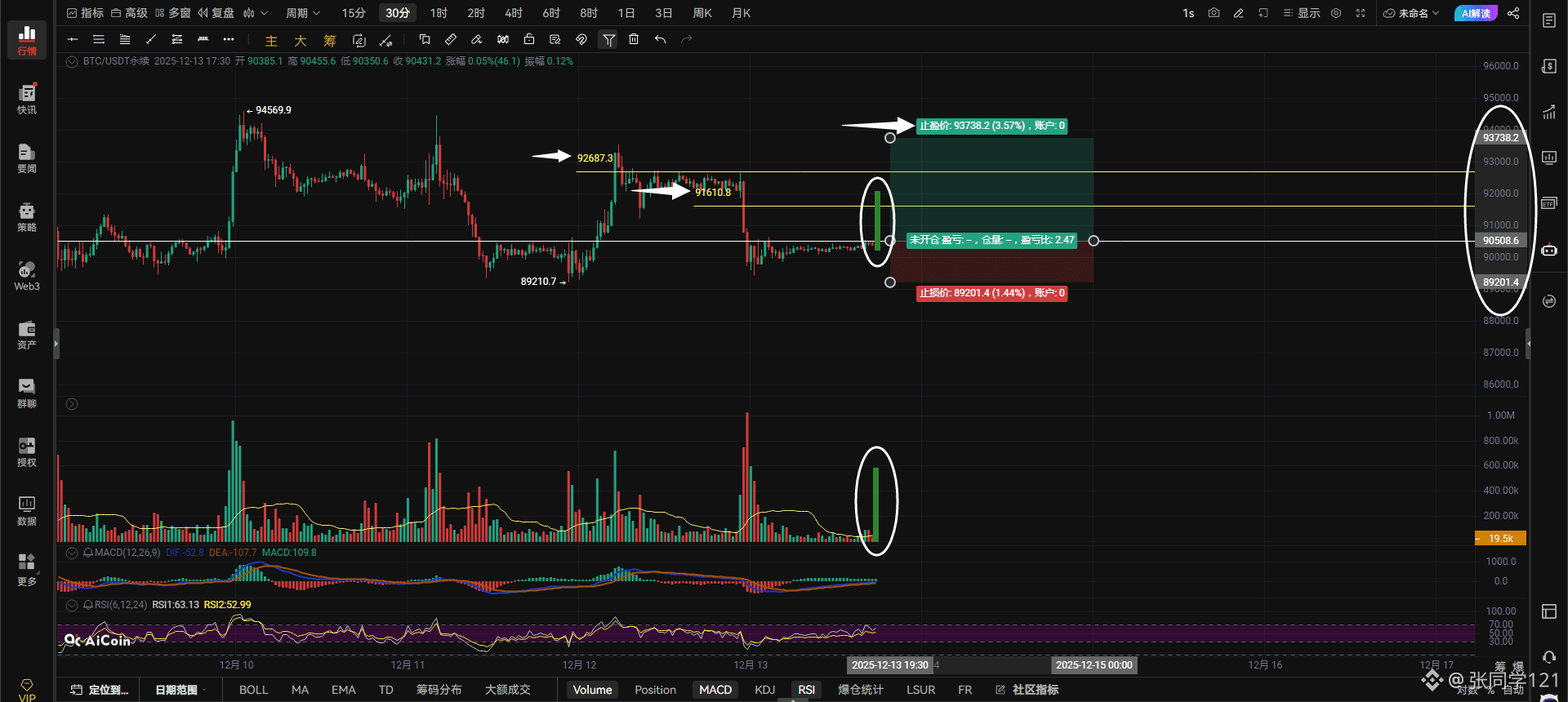Click the screenshot camera icon
This screenshot has width=1568, height=702.
click(1214, 13)
